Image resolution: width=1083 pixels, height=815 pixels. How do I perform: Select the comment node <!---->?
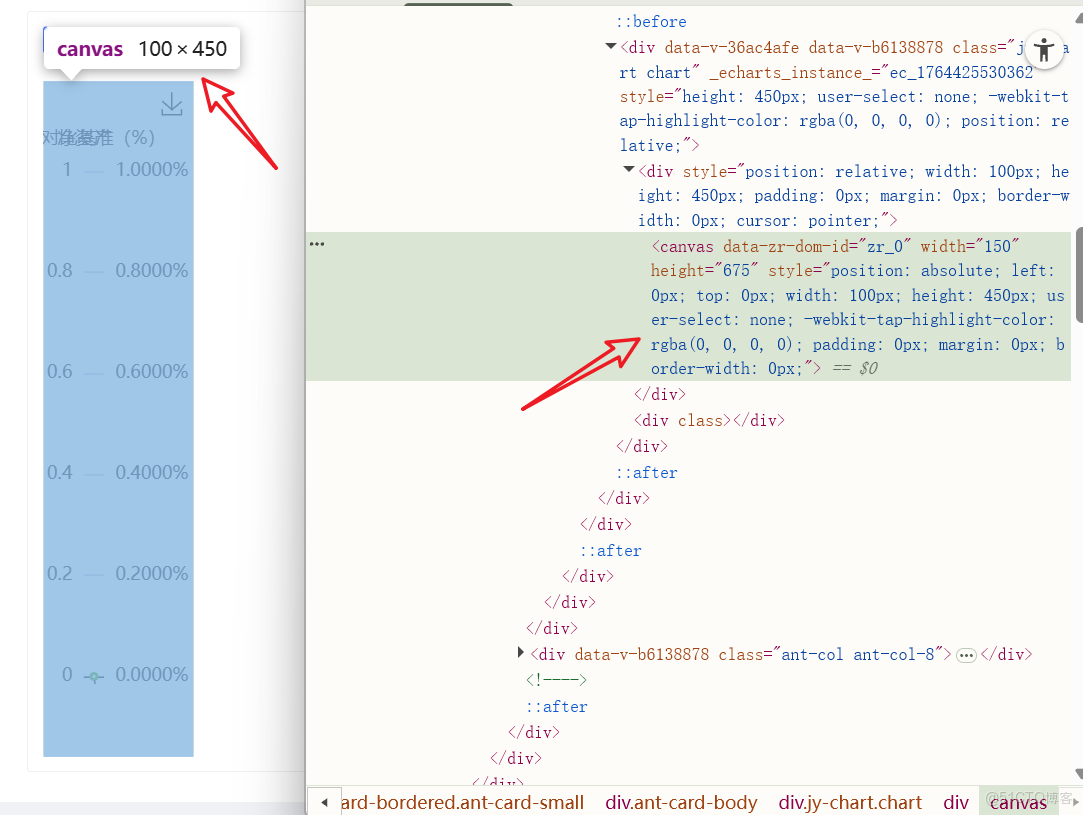(556, 680)
